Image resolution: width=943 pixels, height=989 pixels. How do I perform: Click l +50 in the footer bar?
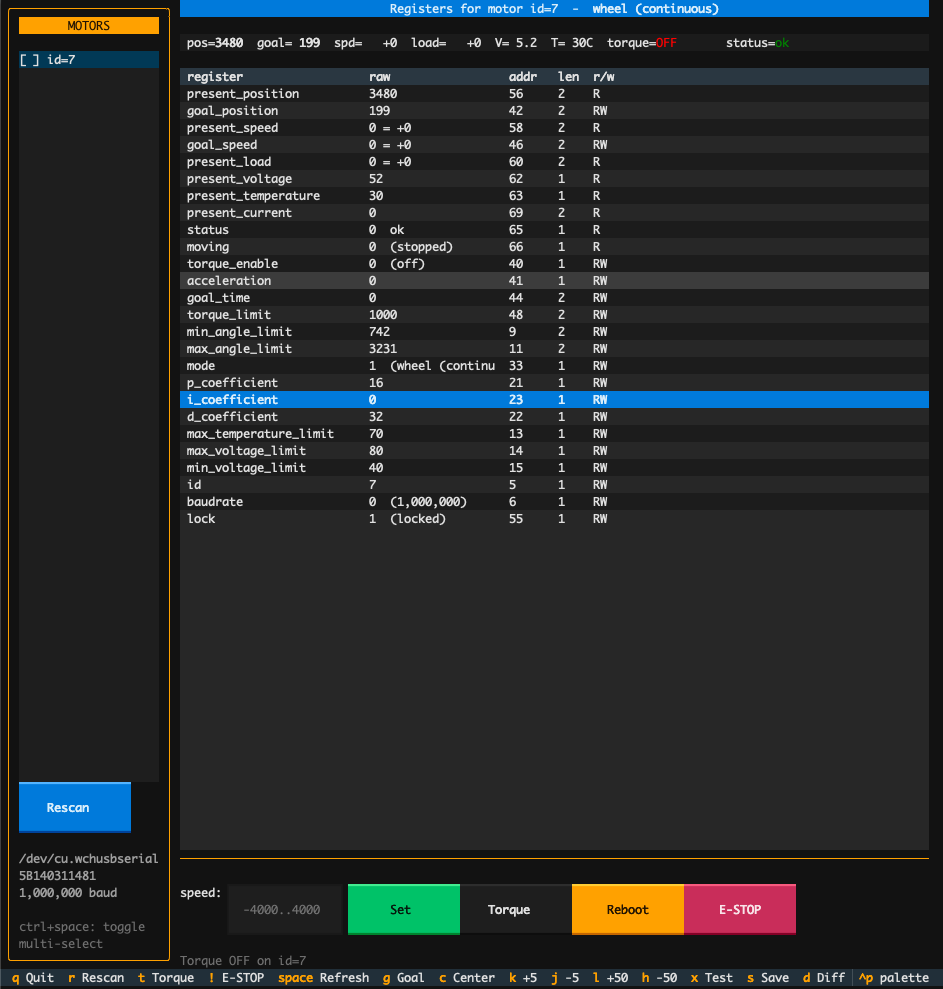pyautogui.click(x=610, y=978)
